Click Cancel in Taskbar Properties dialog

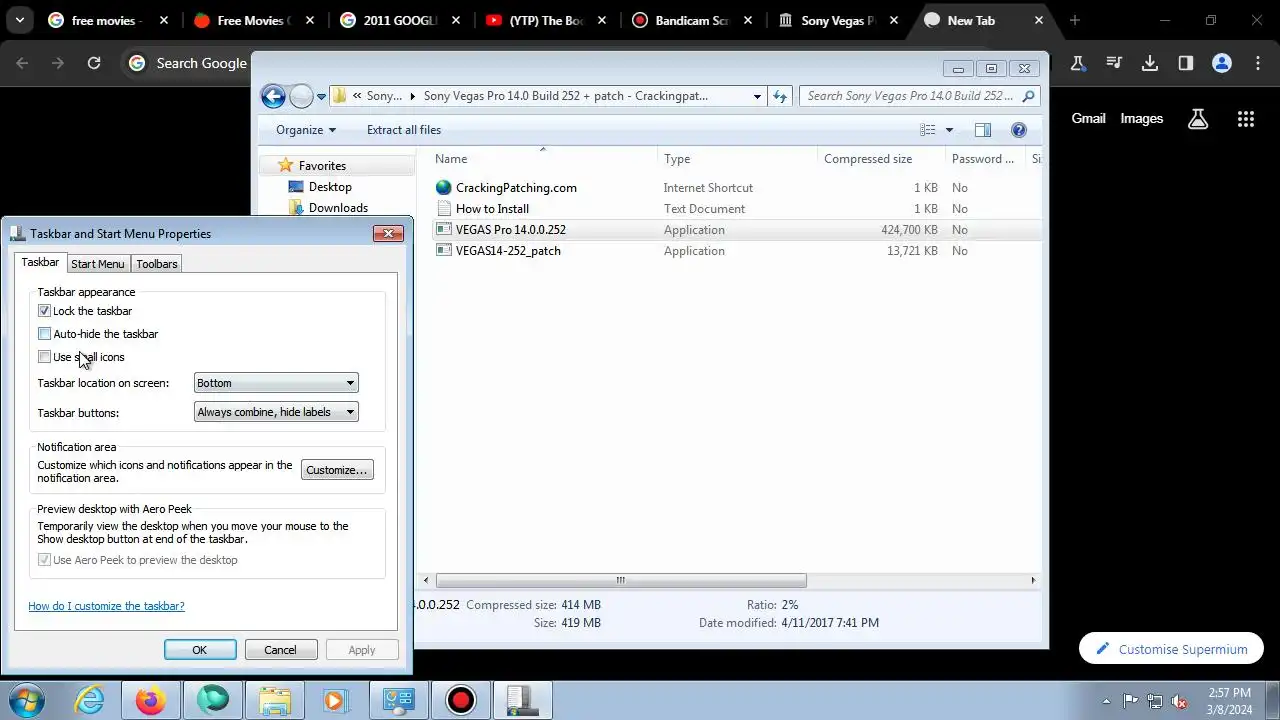[x=280, y=650]
